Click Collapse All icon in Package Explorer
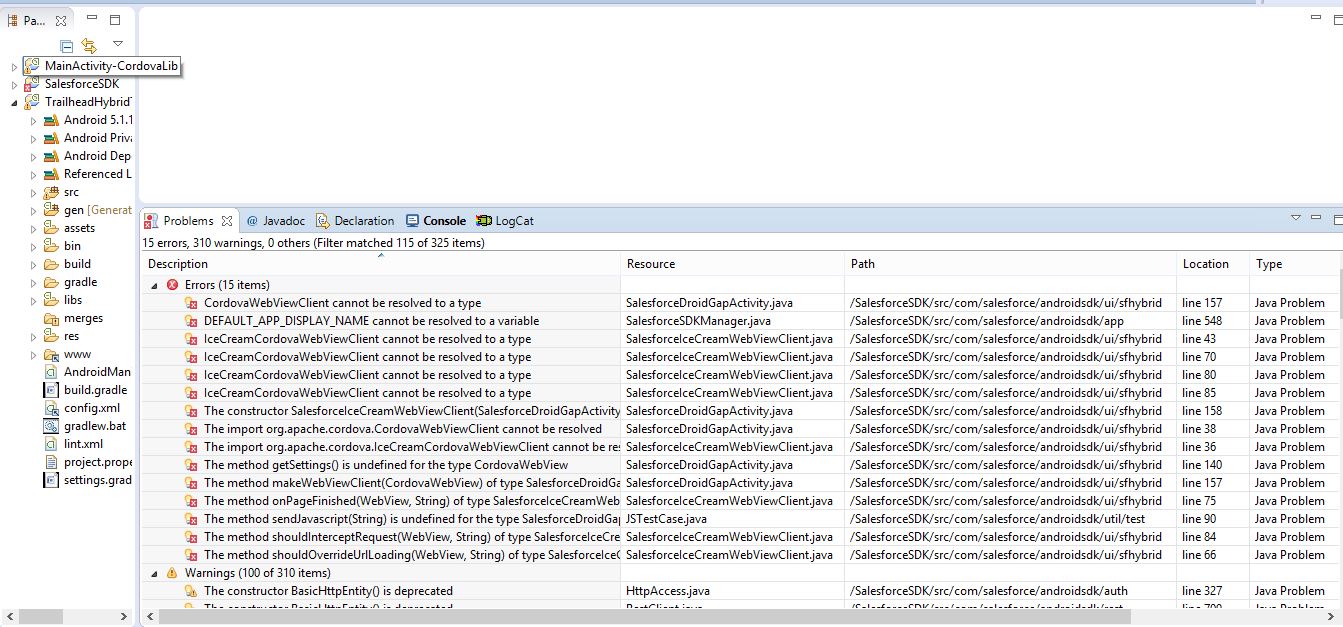1343x627 pixels. pos(67,46)
